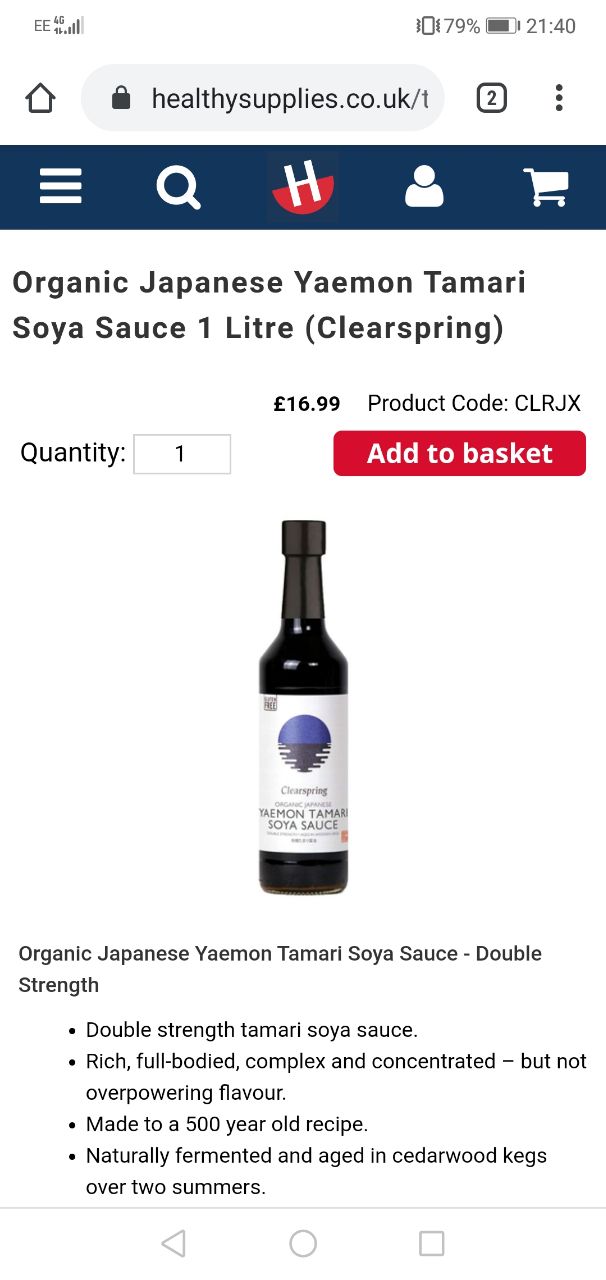Viewport: 606px width, 1280px height.
Task: Select the healthysupplies.co.uk address bar
Action: coord(262,98)
